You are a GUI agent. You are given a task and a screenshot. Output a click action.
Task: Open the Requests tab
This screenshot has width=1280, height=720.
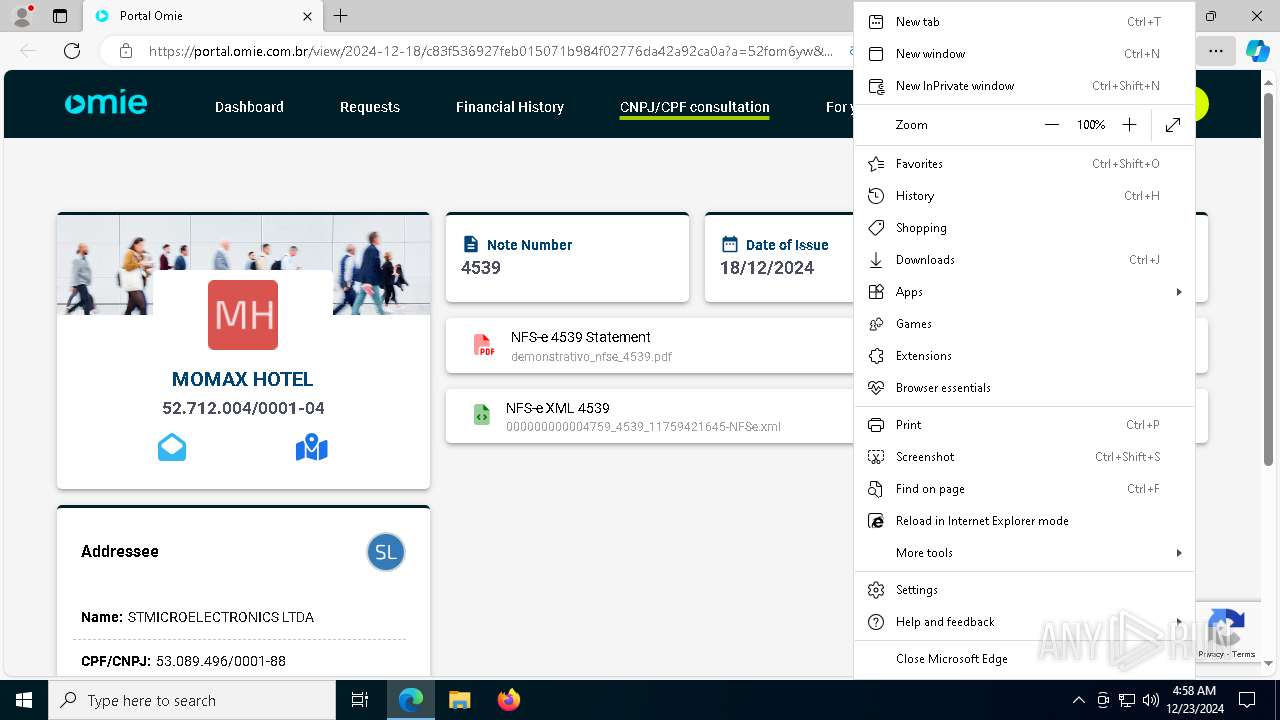coord(370,107)
